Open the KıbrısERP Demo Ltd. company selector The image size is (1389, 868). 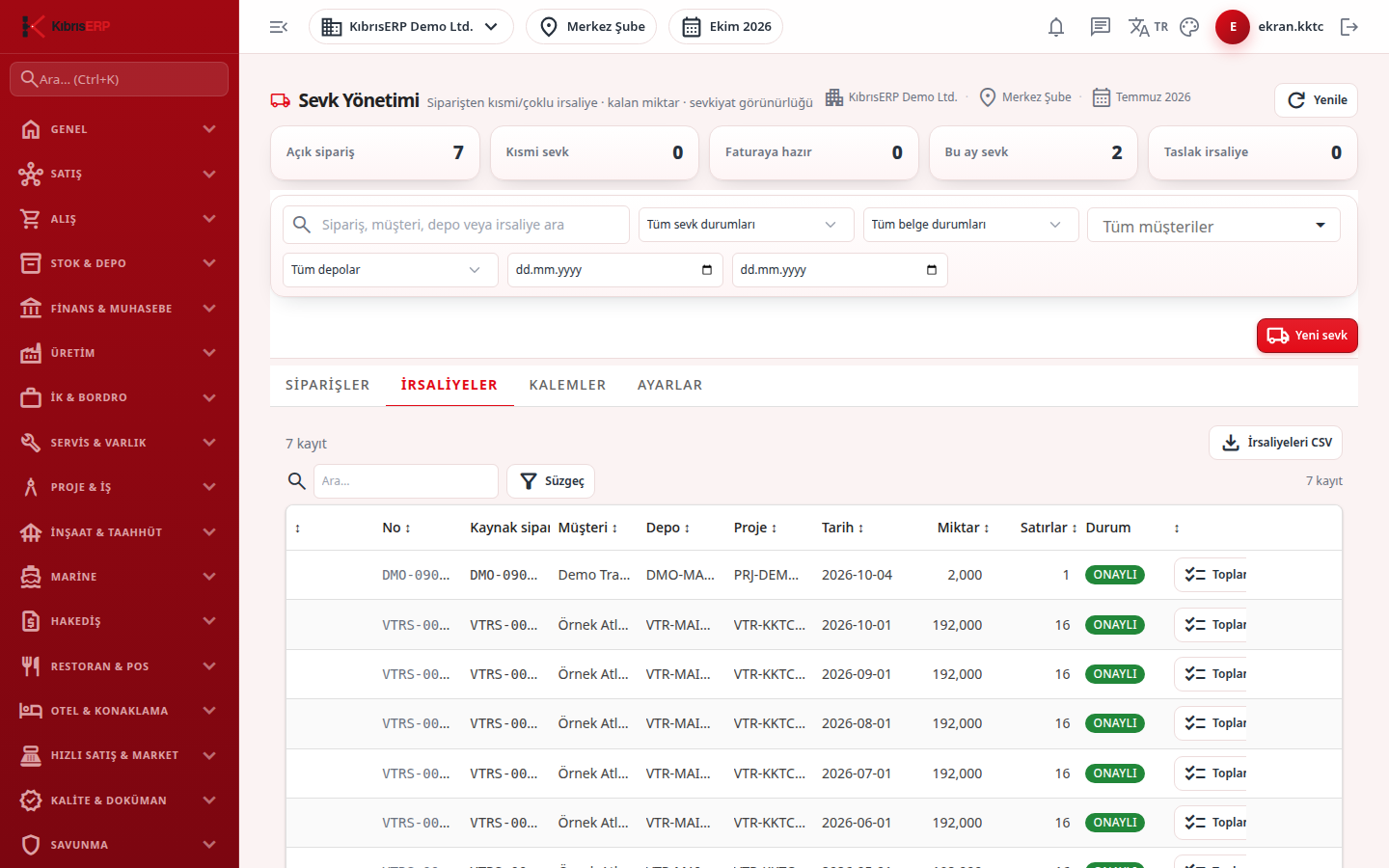[411, 27]
